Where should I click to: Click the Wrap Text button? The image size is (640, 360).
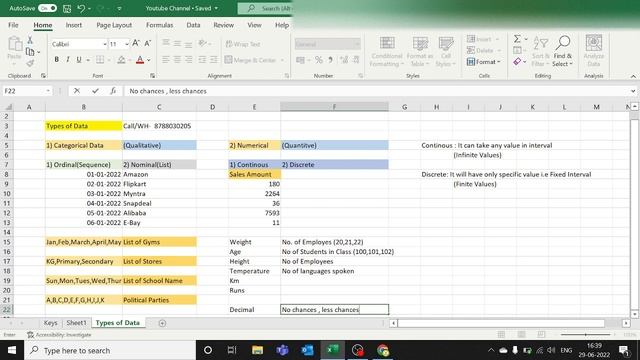(243, 44)
